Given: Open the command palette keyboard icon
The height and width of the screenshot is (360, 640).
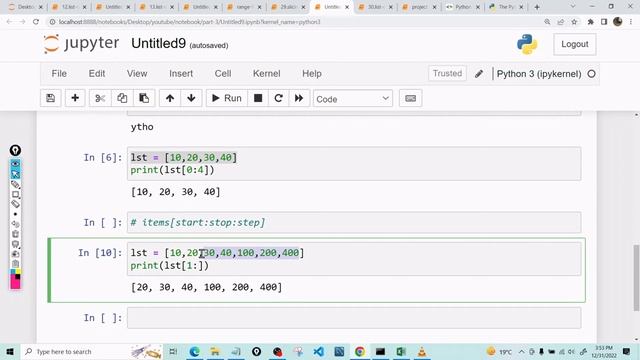Looking at the screenshot, I should [x=411, y=98].
